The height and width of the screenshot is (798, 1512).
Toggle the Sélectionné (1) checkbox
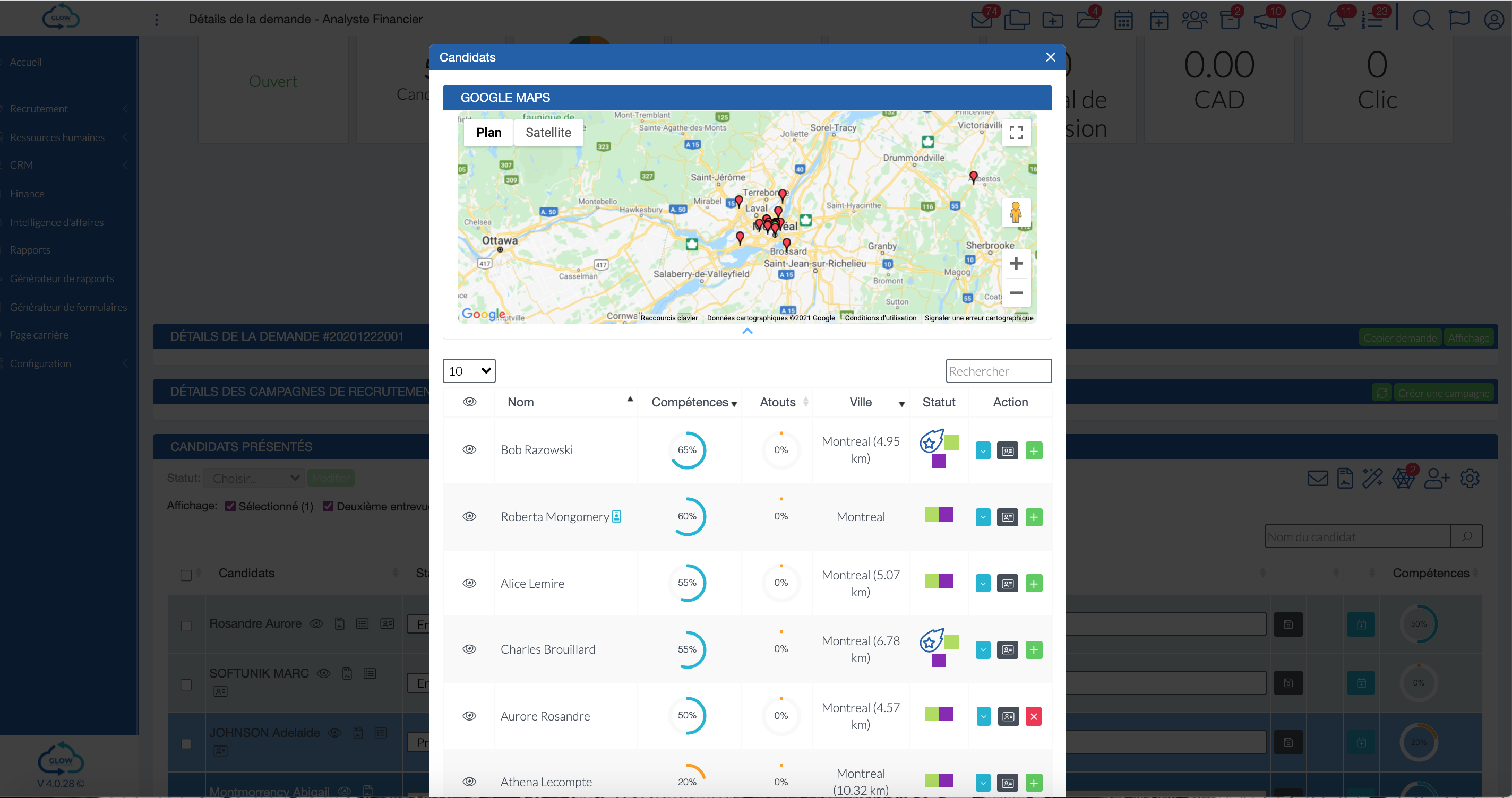(230, 506)
